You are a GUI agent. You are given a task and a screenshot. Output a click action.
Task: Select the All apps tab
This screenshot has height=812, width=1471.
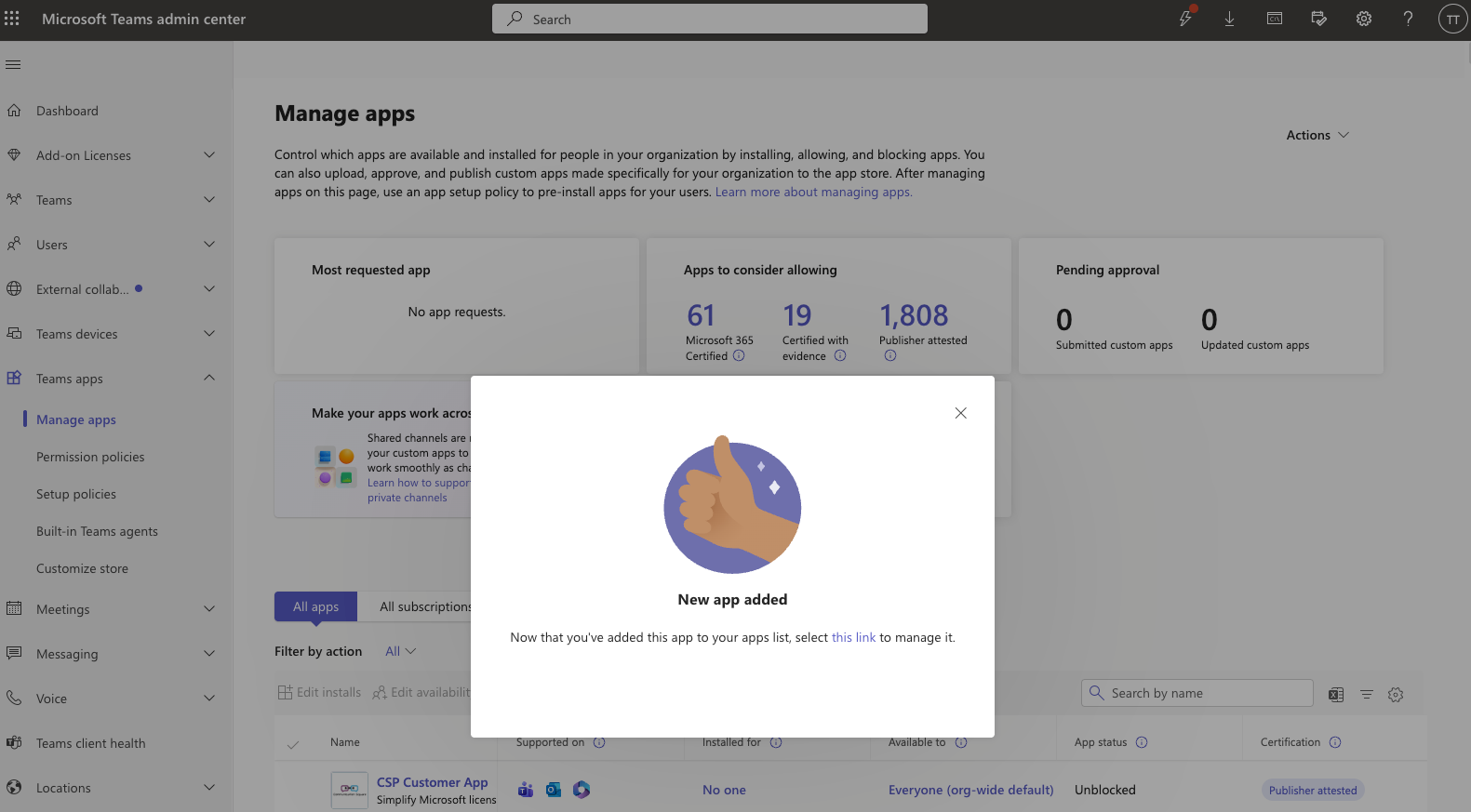click(315, 606)
